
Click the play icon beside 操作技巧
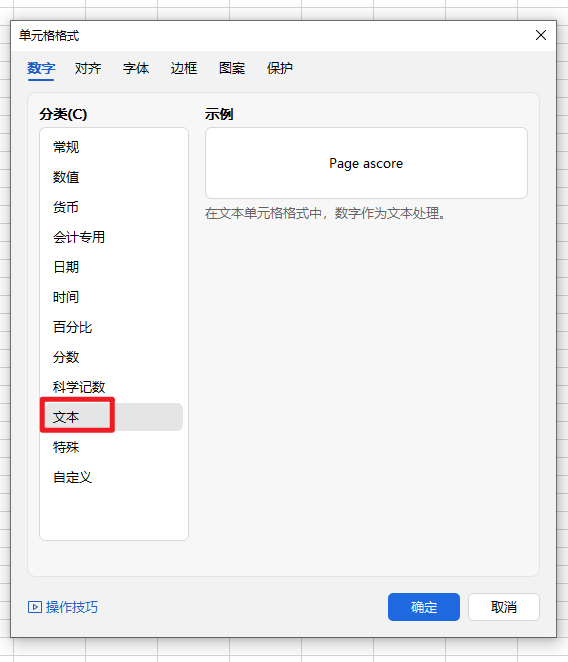pos(35,607)
